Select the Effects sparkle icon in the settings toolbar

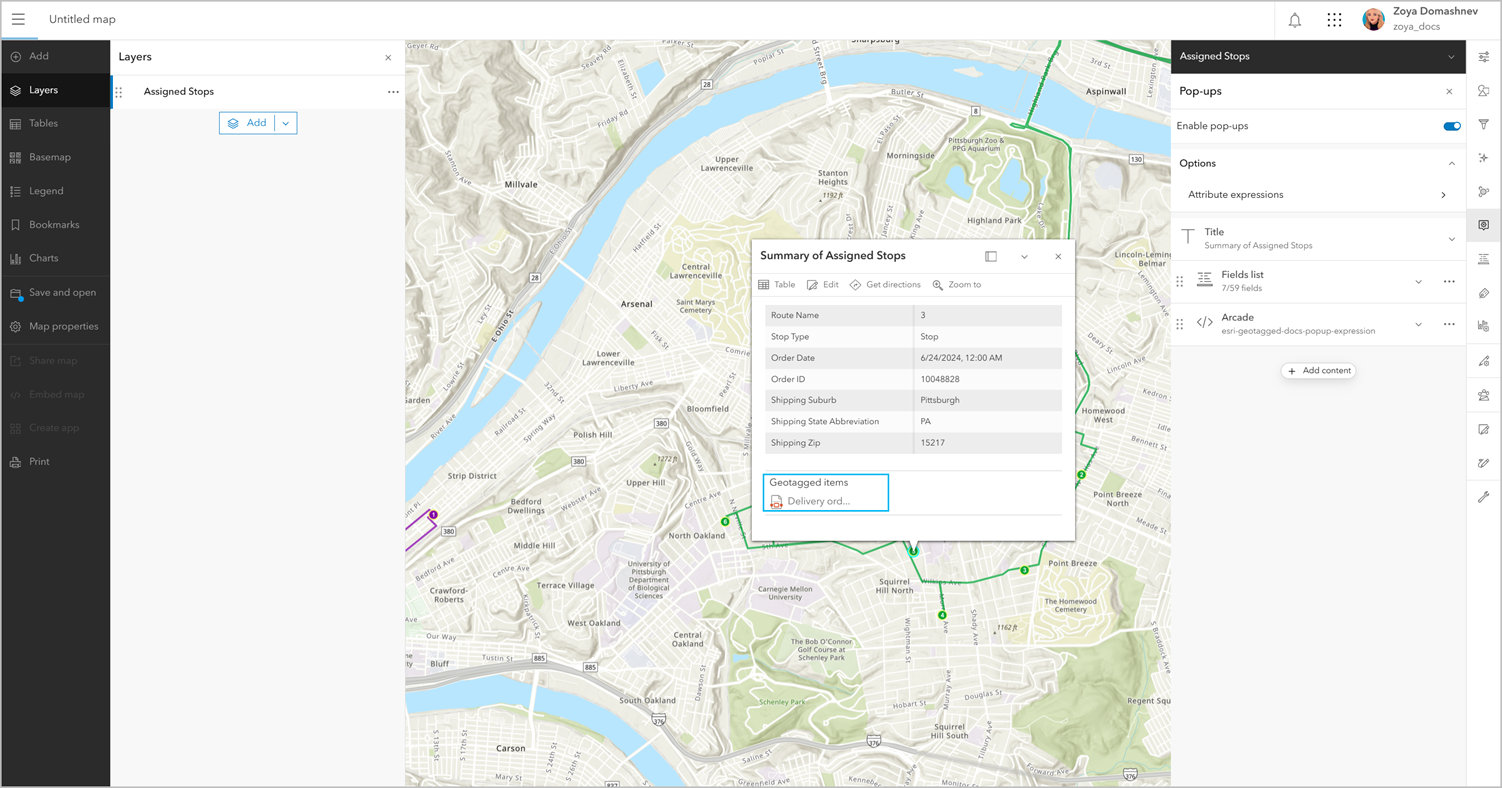(x=1484, y=158)
